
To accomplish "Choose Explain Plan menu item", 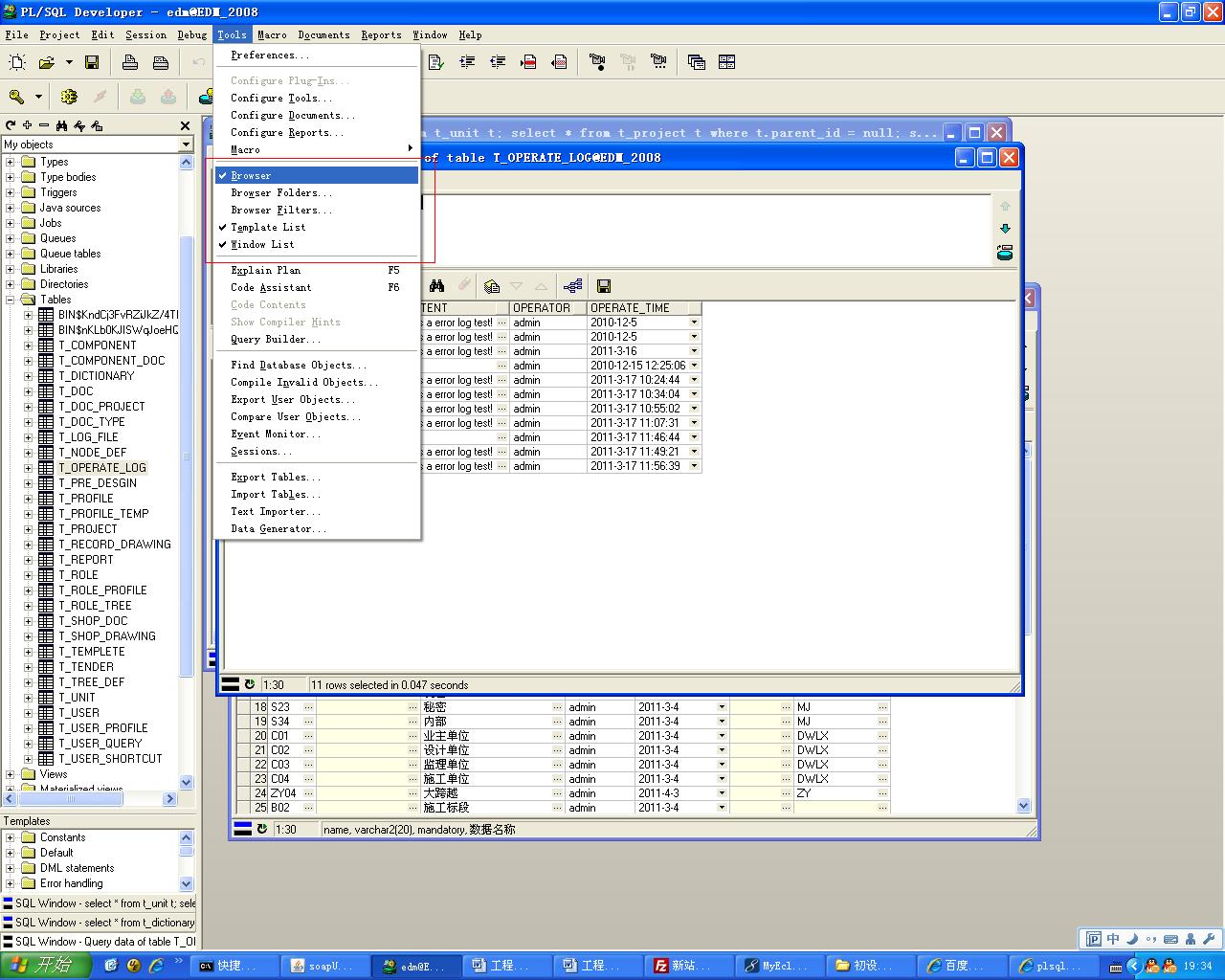I will tap(317, 271).
